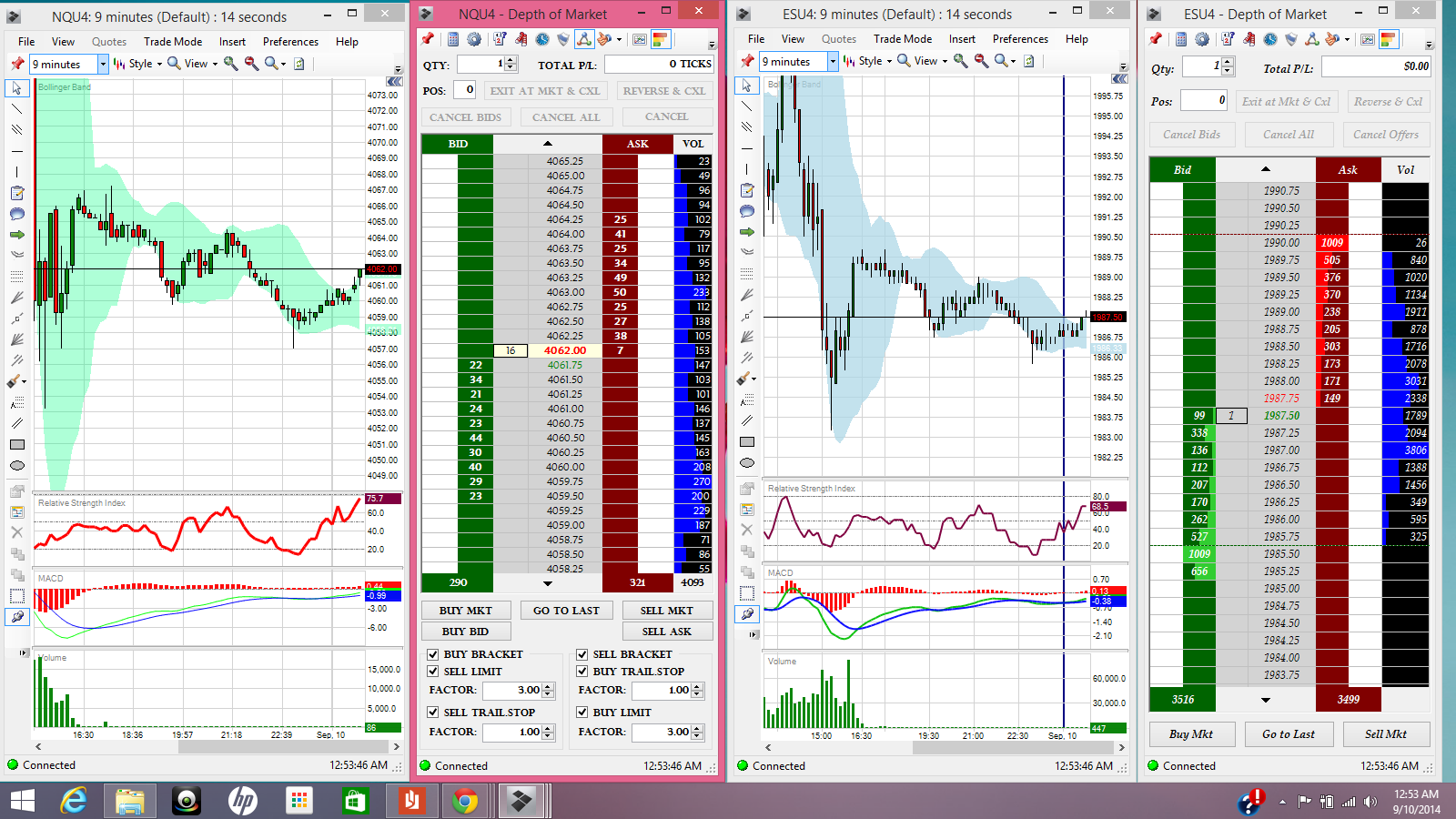Choose the horizontal line tool in the NQU4 chart
Screen dimensions: 1456x819
coord(16,151)
